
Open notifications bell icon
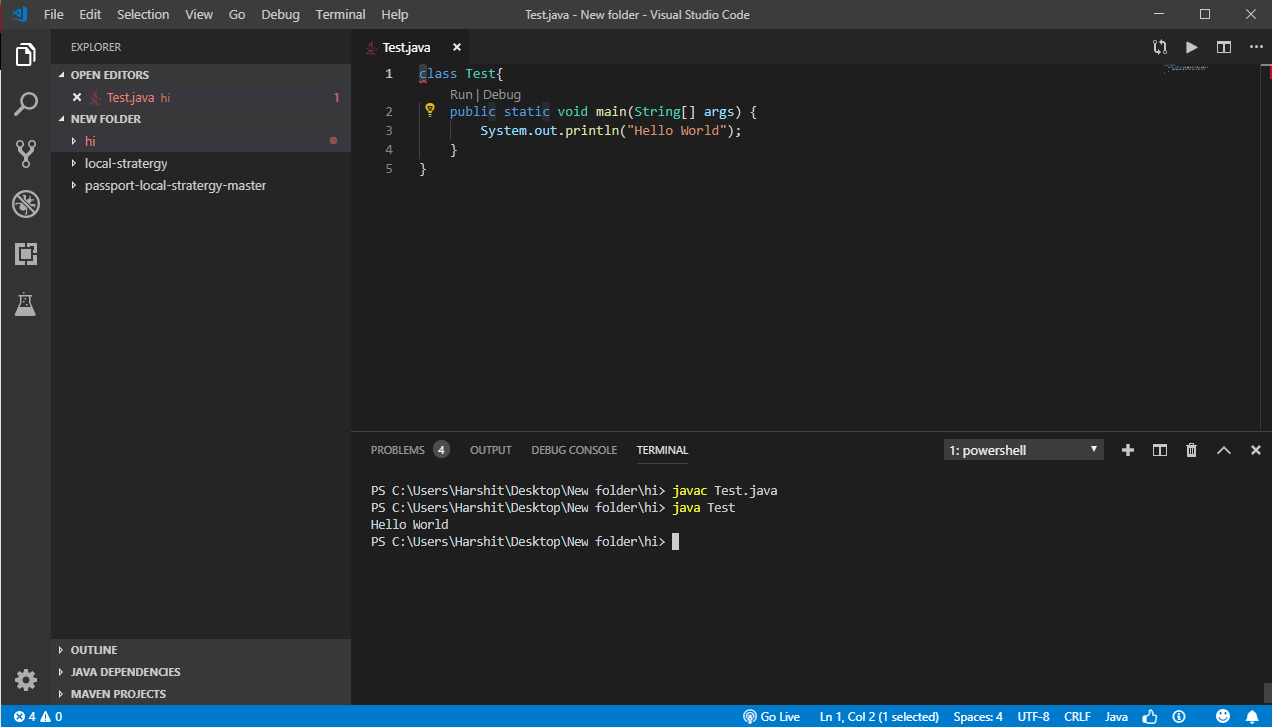1251,716
